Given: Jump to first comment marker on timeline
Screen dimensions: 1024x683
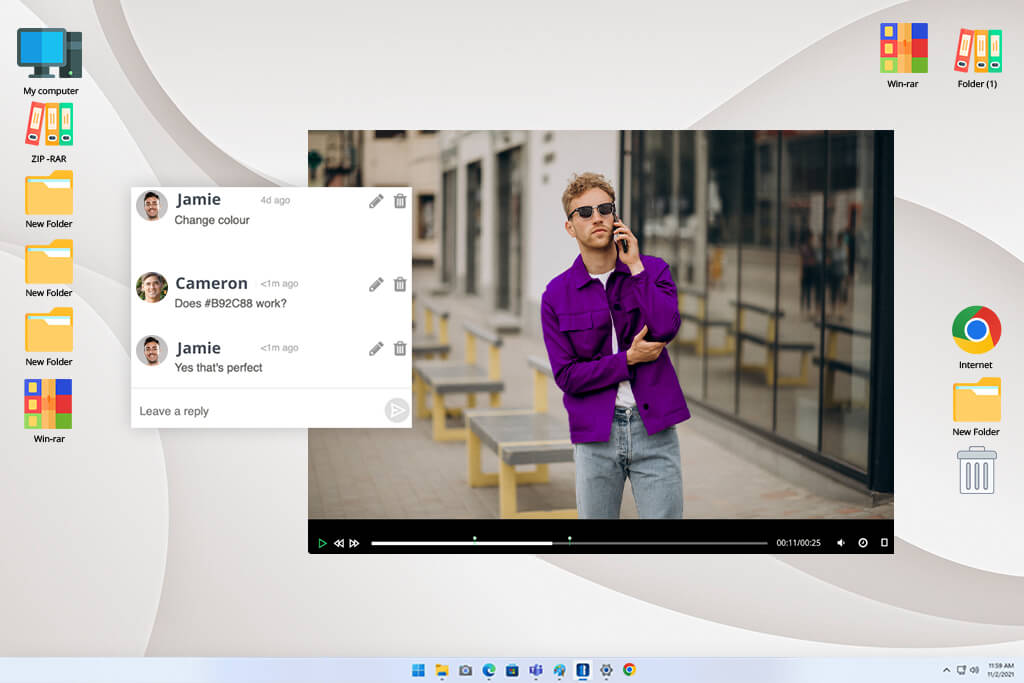Looking at the screenshot, I should 475,538.
